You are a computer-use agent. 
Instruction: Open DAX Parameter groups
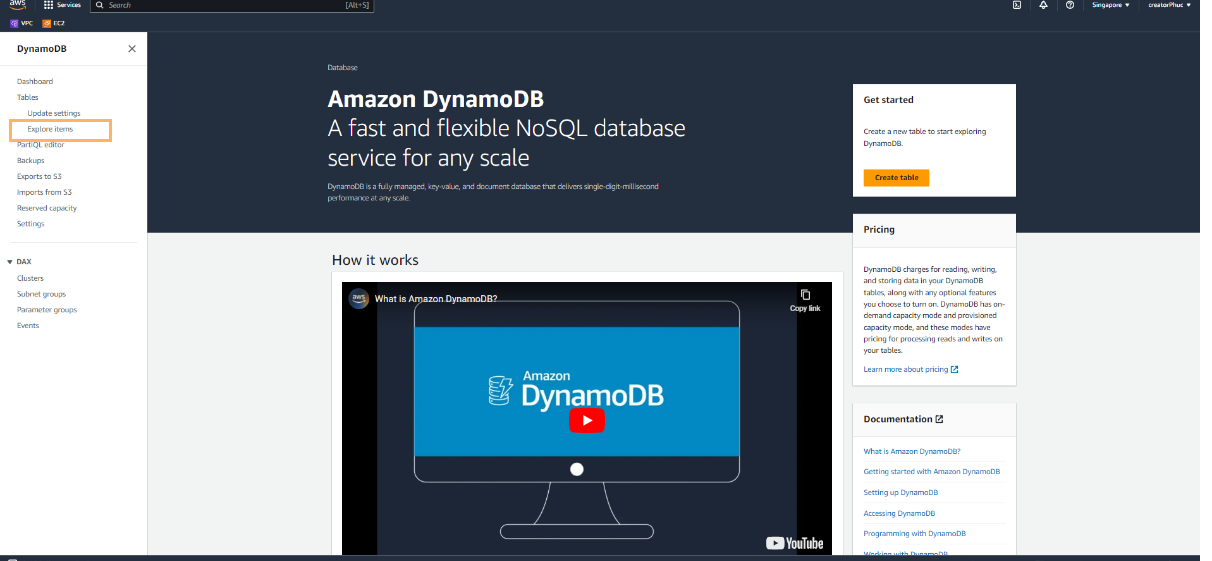(x=47, y=310)
